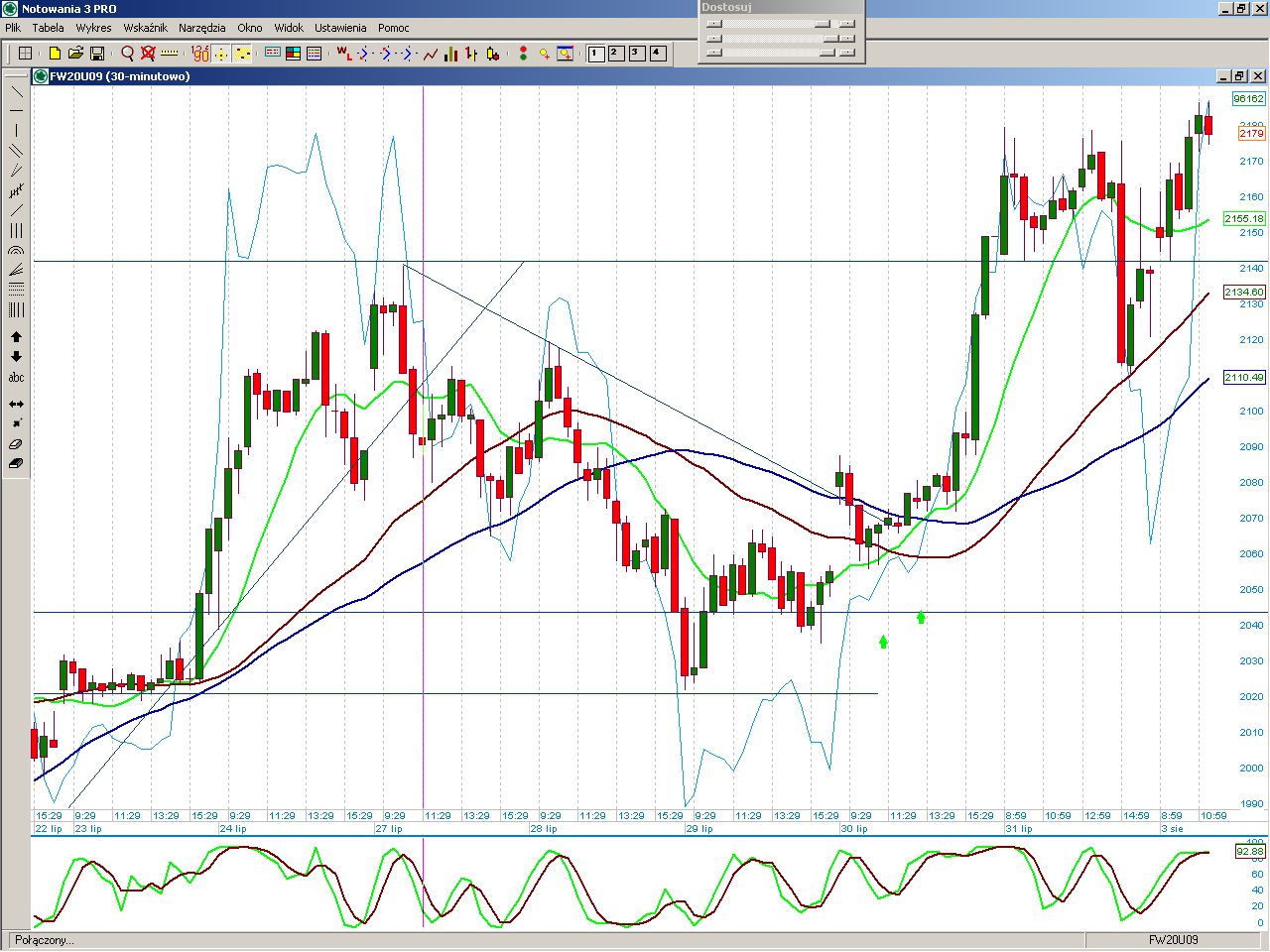Click the red WL toolbar icon
This screenshot has width=1270, height=952.
point(343,54)
